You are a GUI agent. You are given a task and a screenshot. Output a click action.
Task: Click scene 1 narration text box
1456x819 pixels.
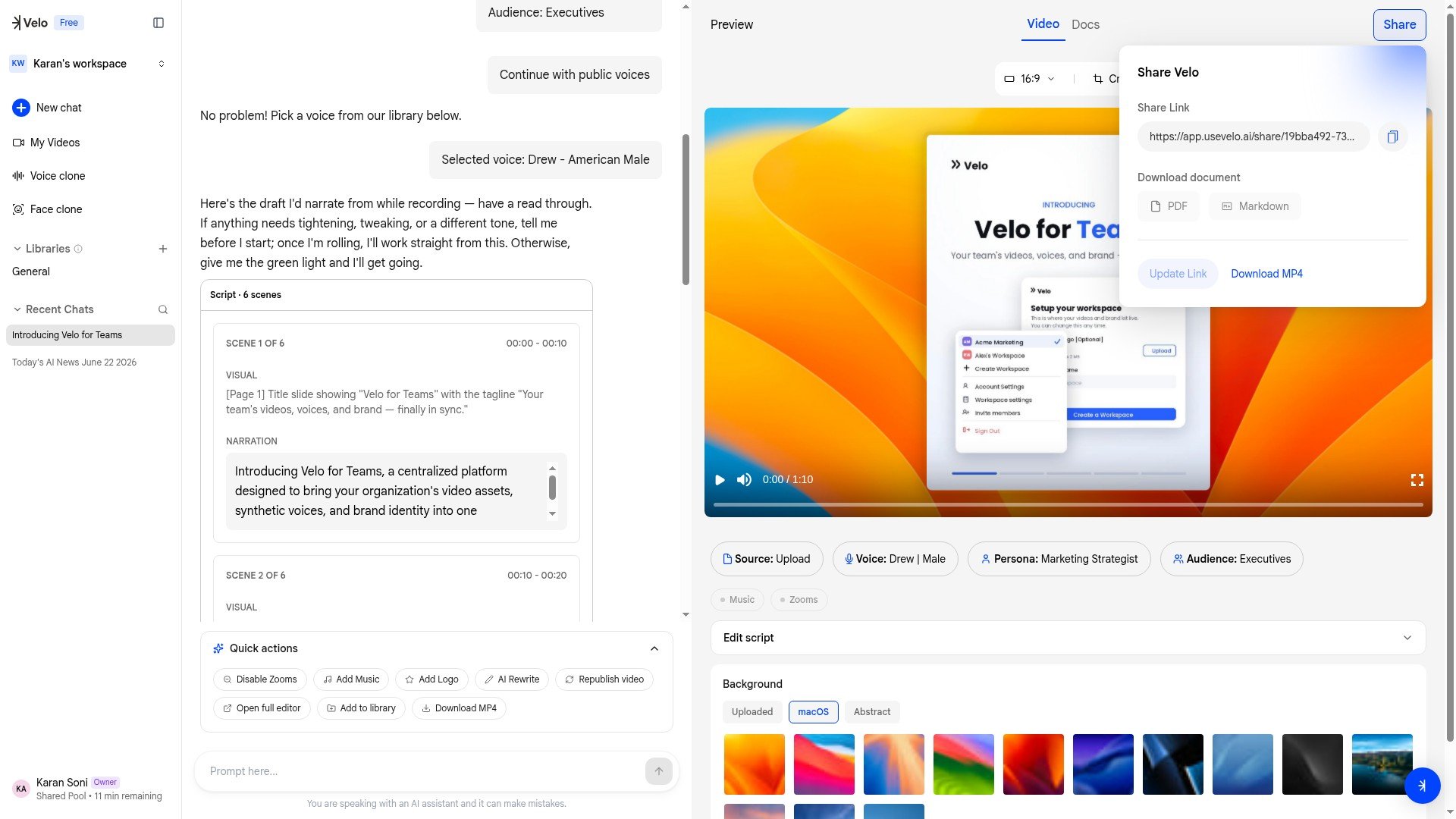click(396, 491)
